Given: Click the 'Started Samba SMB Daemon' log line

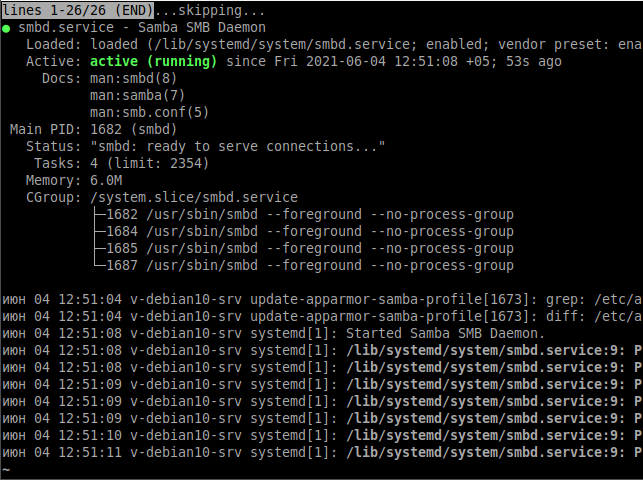Looking at the screenshot, I should pos(273,334).
